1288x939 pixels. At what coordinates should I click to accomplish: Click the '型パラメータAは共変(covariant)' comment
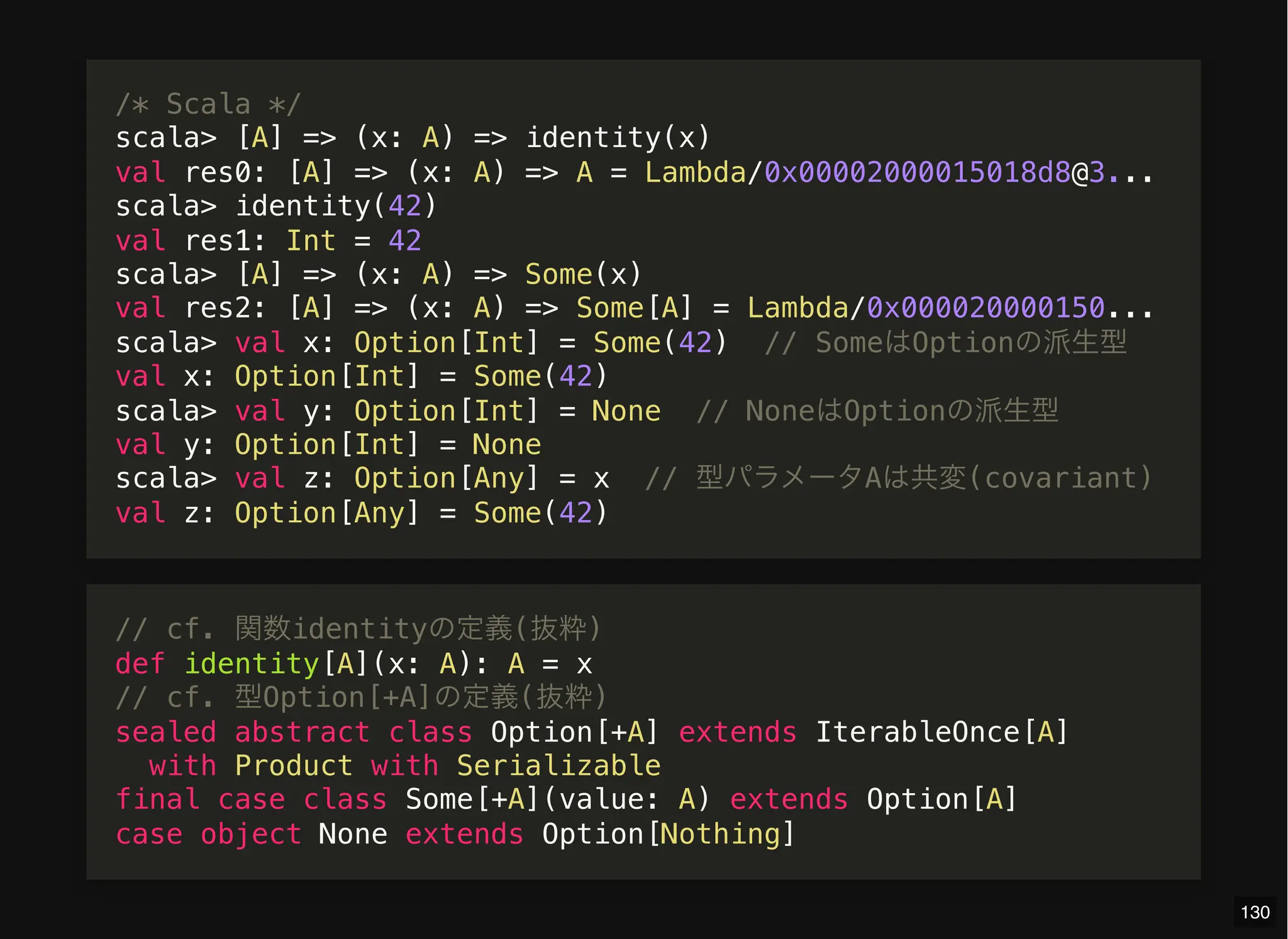coord(899,479)
